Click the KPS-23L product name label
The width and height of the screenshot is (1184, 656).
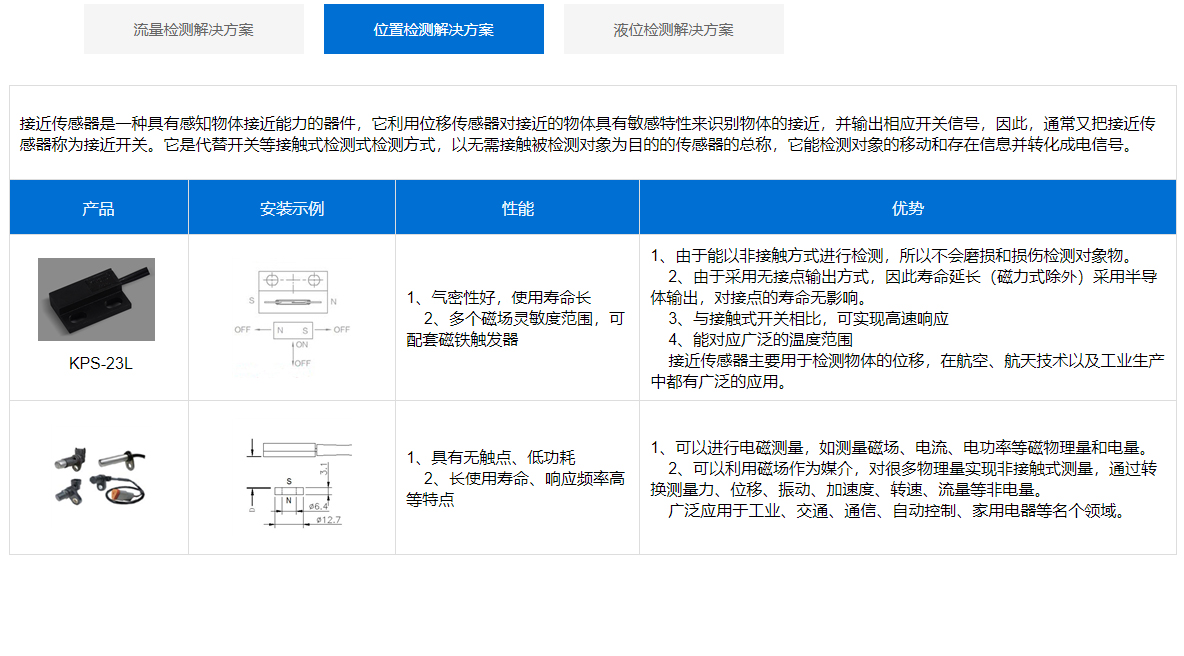pos(100,363)
